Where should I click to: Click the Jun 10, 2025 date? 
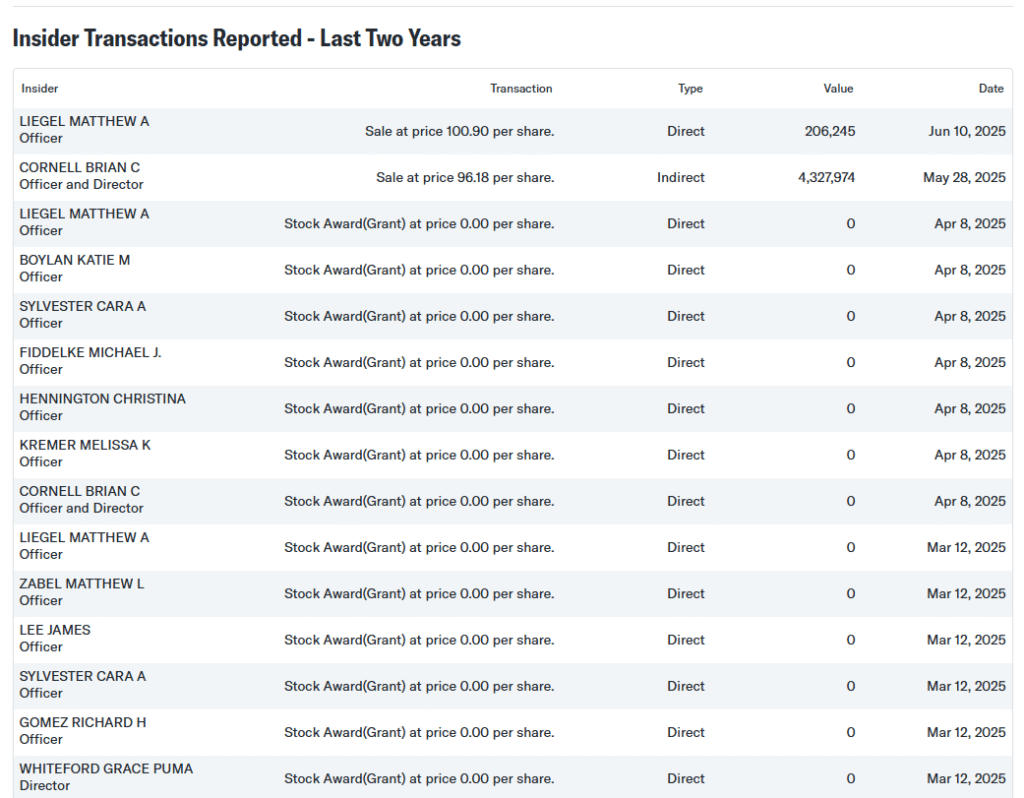click(965, 131)
